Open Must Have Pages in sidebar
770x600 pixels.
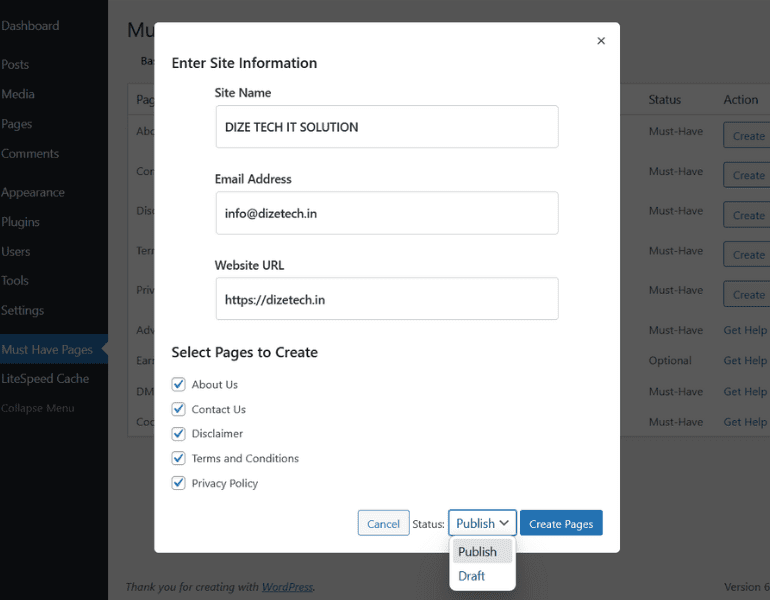[x=47, y=349]
